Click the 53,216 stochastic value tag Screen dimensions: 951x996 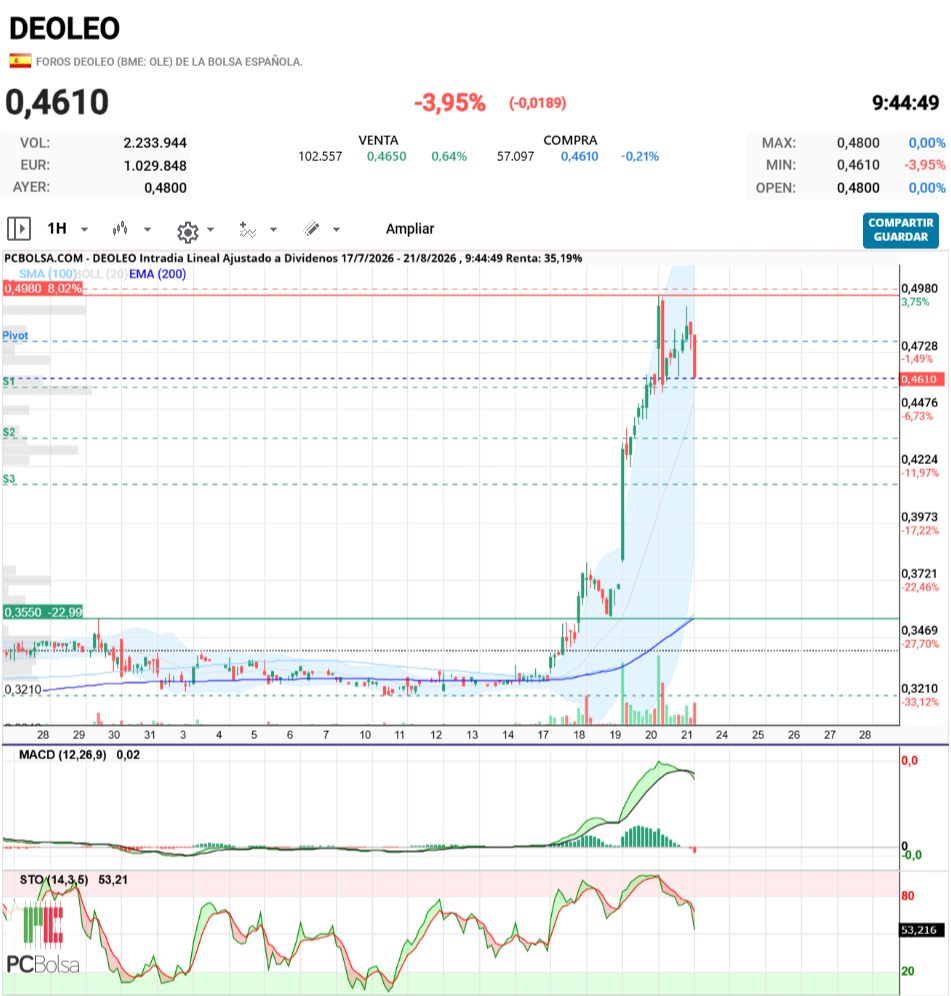pos(922,930)
